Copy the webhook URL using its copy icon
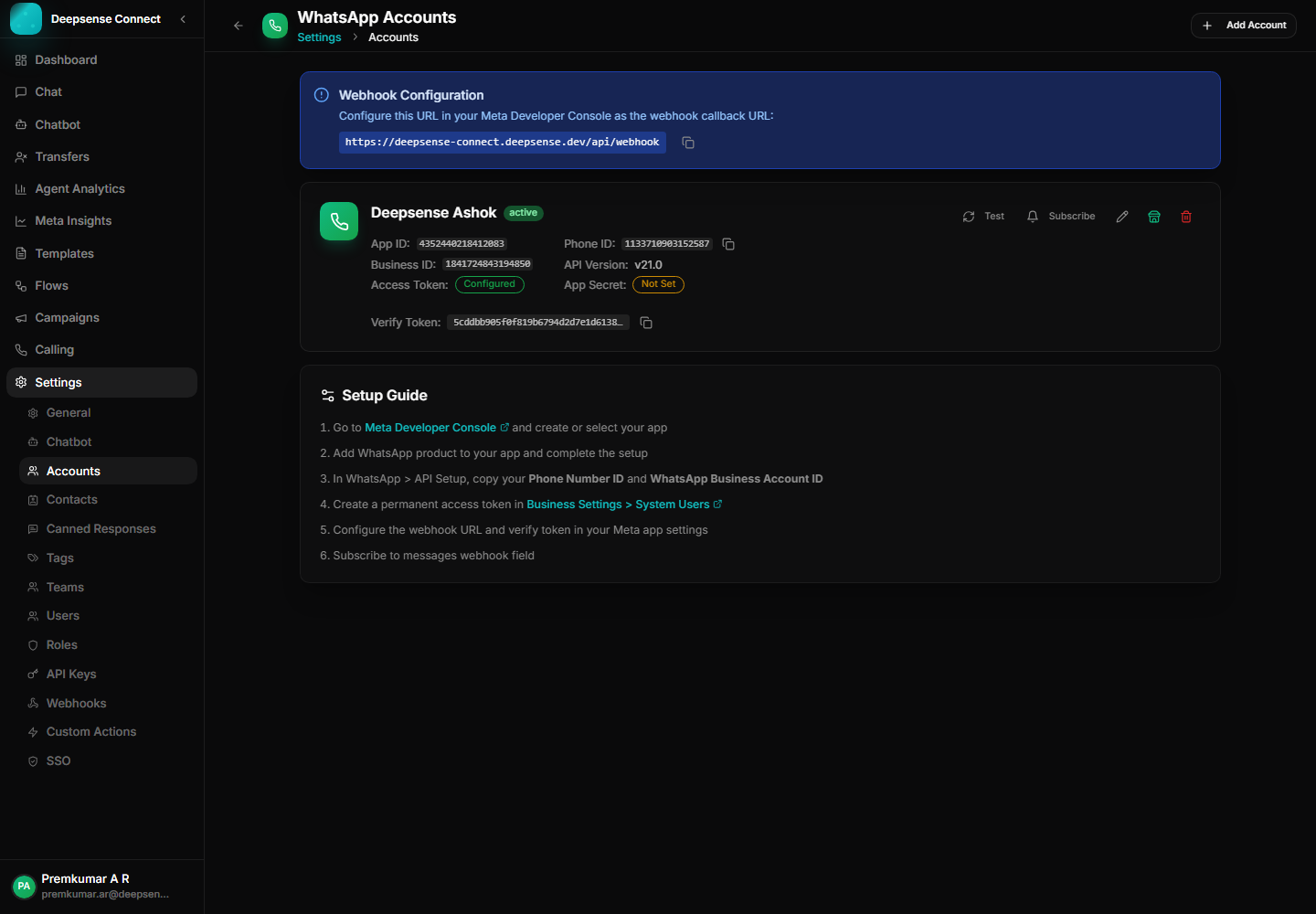The image size is (1316, 914). point(687,143)
